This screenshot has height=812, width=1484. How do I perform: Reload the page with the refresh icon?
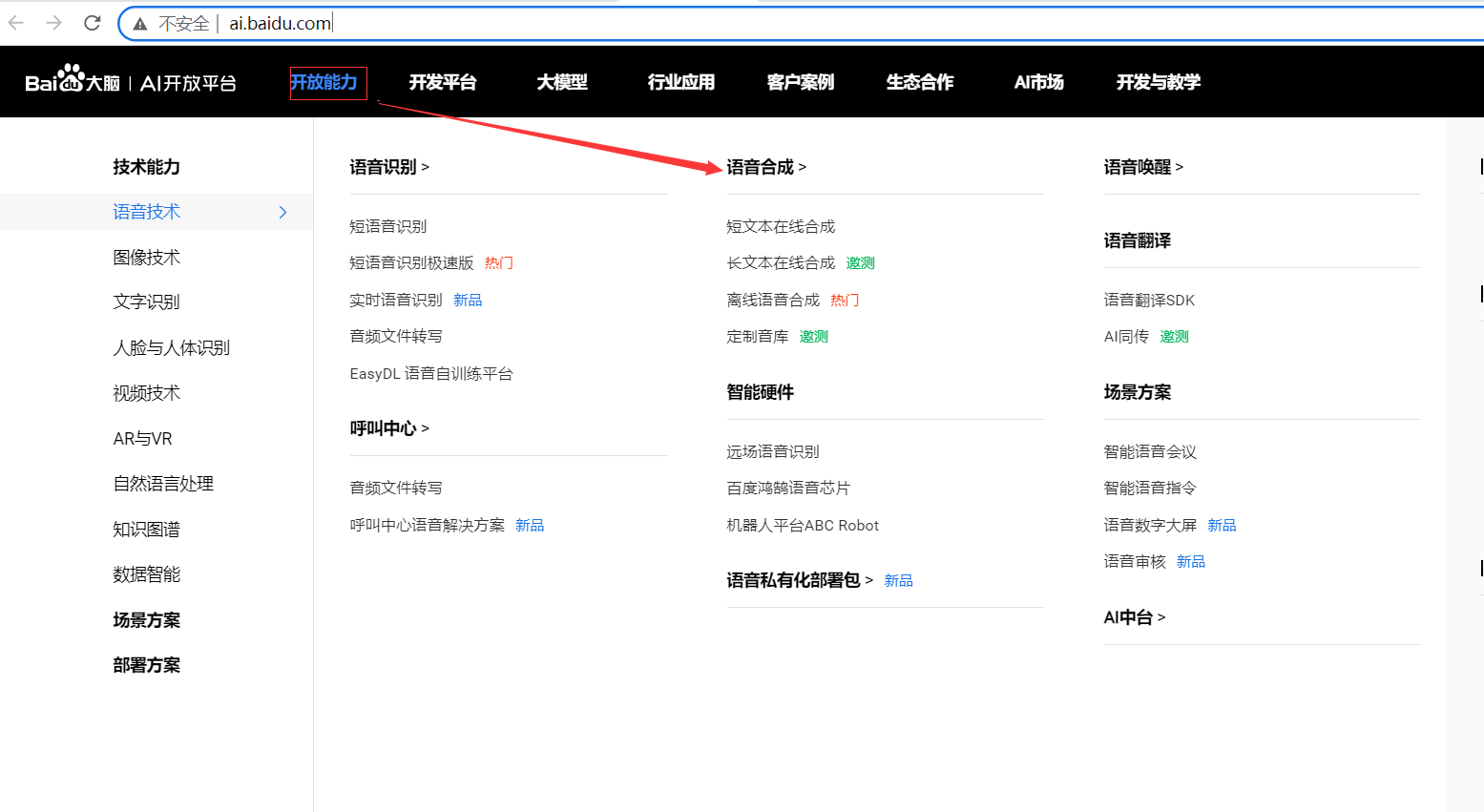pos(92,23)
